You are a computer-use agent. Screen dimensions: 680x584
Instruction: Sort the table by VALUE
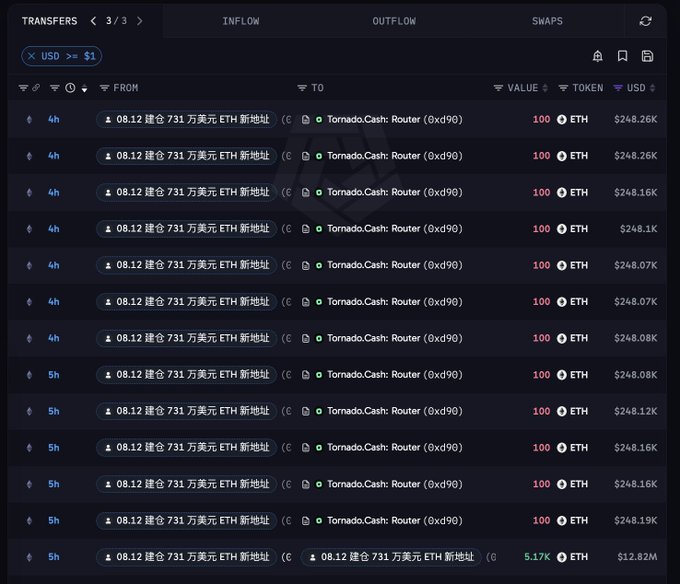545,88
